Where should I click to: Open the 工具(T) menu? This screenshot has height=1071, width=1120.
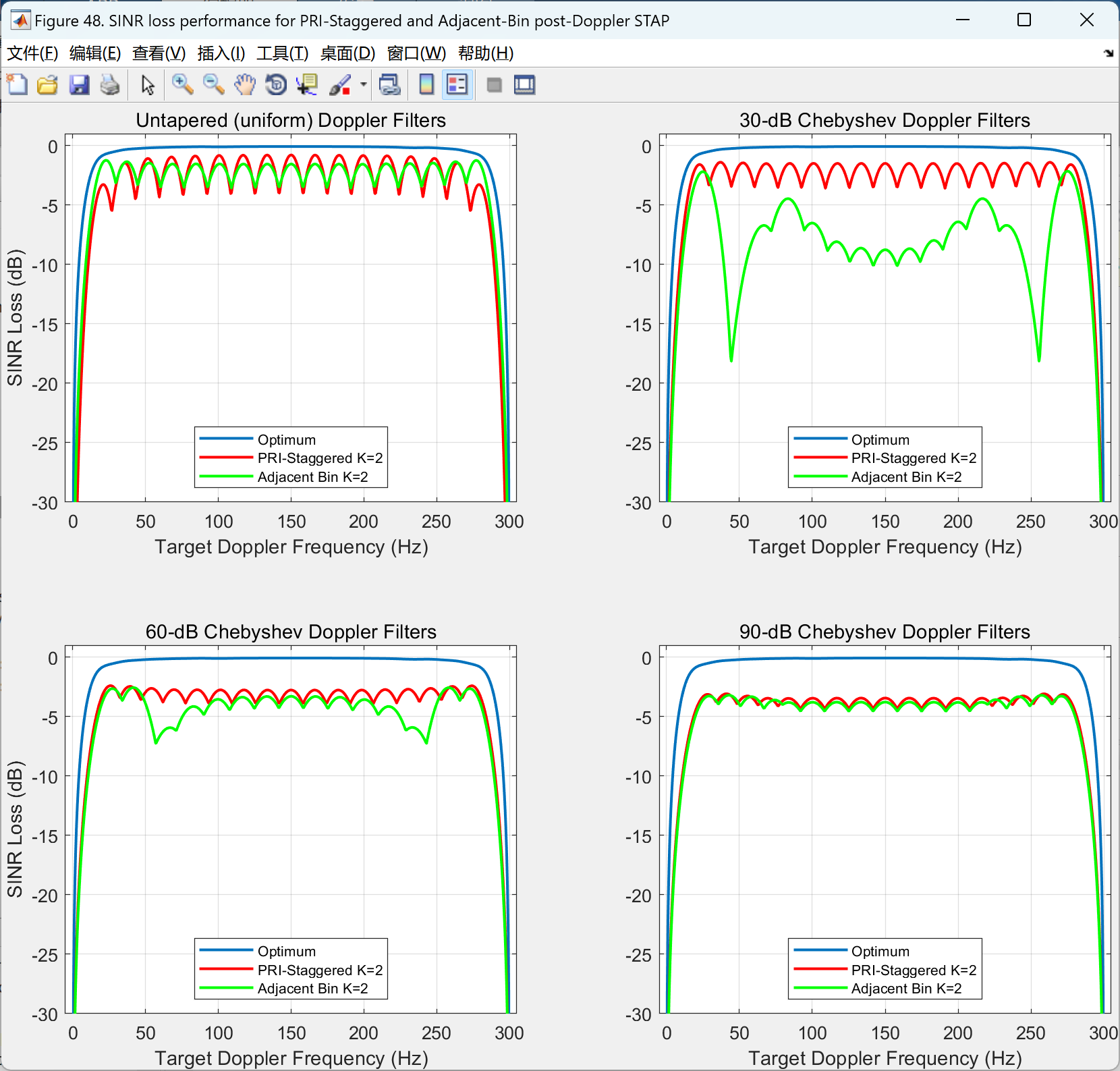283,53
